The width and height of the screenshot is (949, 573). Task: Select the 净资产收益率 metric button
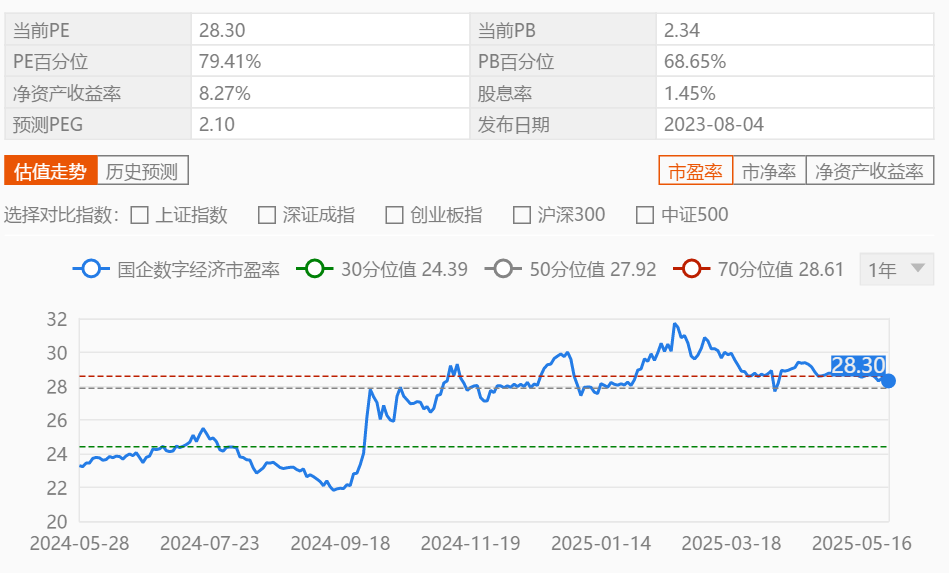pyautogui.click(x=869, y=171)
